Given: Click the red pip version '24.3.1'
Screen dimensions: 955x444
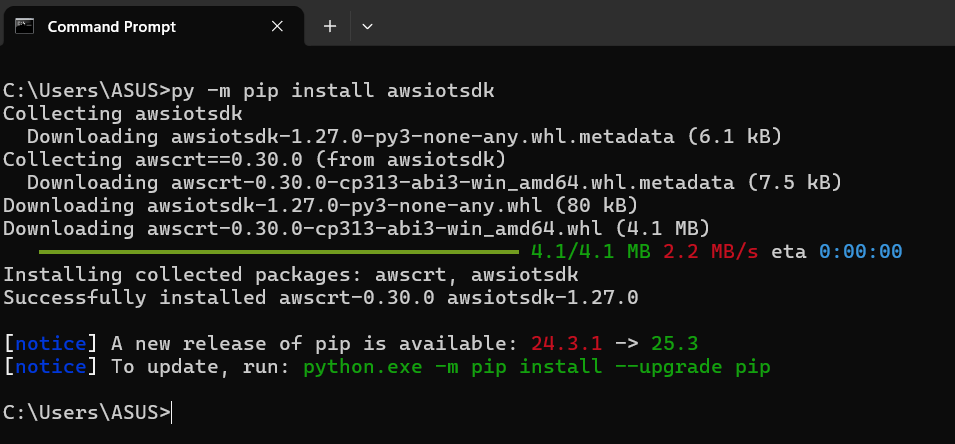Looking at the screenshot, I should 566,343.
